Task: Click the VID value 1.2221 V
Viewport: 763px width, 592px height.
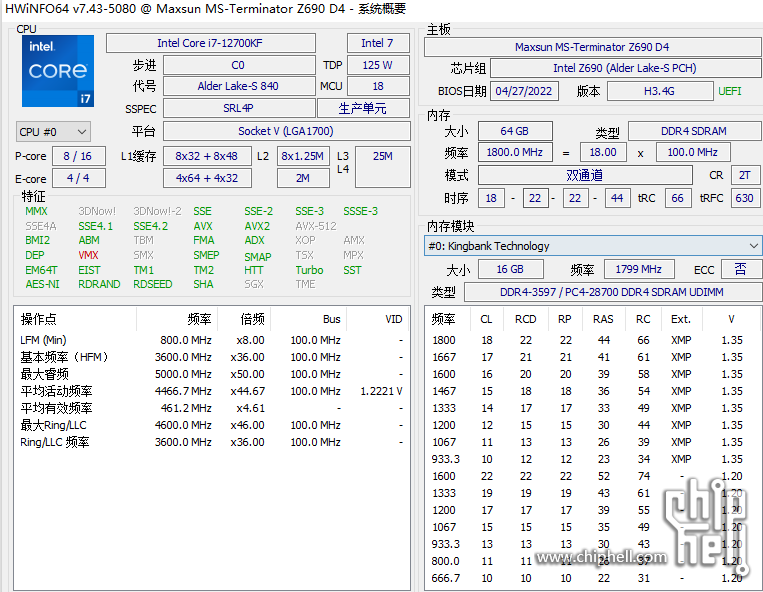Action: [381, 391]
